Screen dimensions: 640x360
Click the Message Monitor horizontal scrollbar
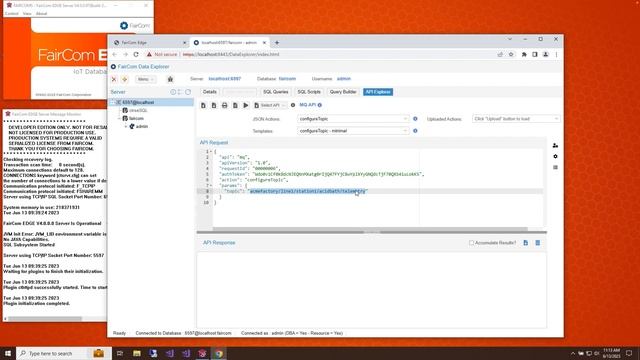pyautogui.click(x=45, y=318)
